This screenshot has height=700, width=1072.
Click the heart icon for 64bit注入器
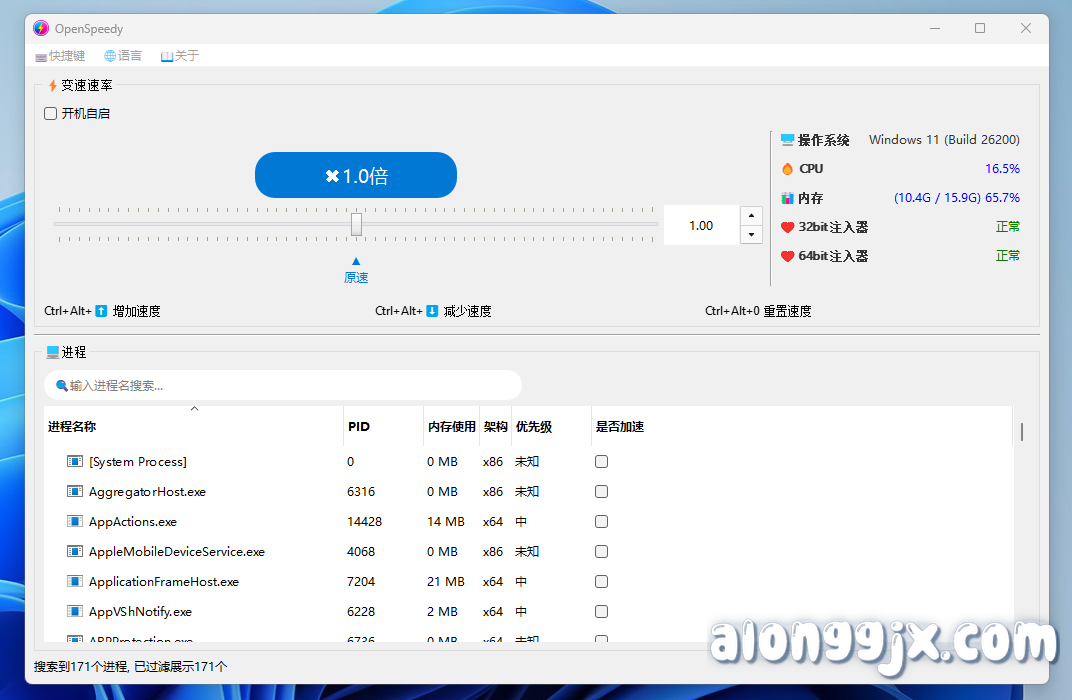click(x=786, y=256)
